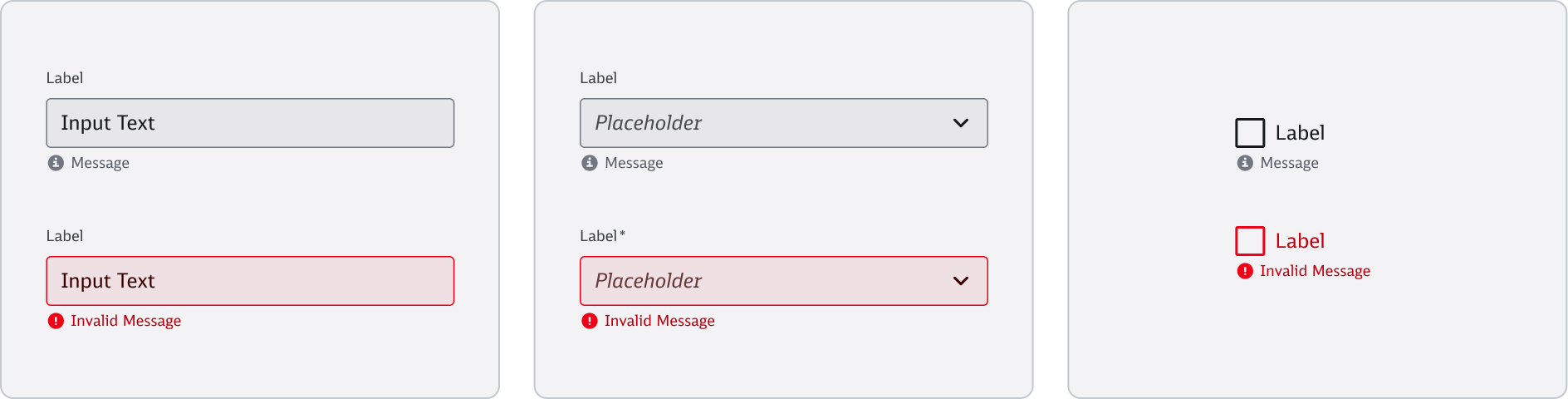This screenshot has height=399, width=1568.
Task: Click info icon below the black checkbox
Action: click(1245, 163)
